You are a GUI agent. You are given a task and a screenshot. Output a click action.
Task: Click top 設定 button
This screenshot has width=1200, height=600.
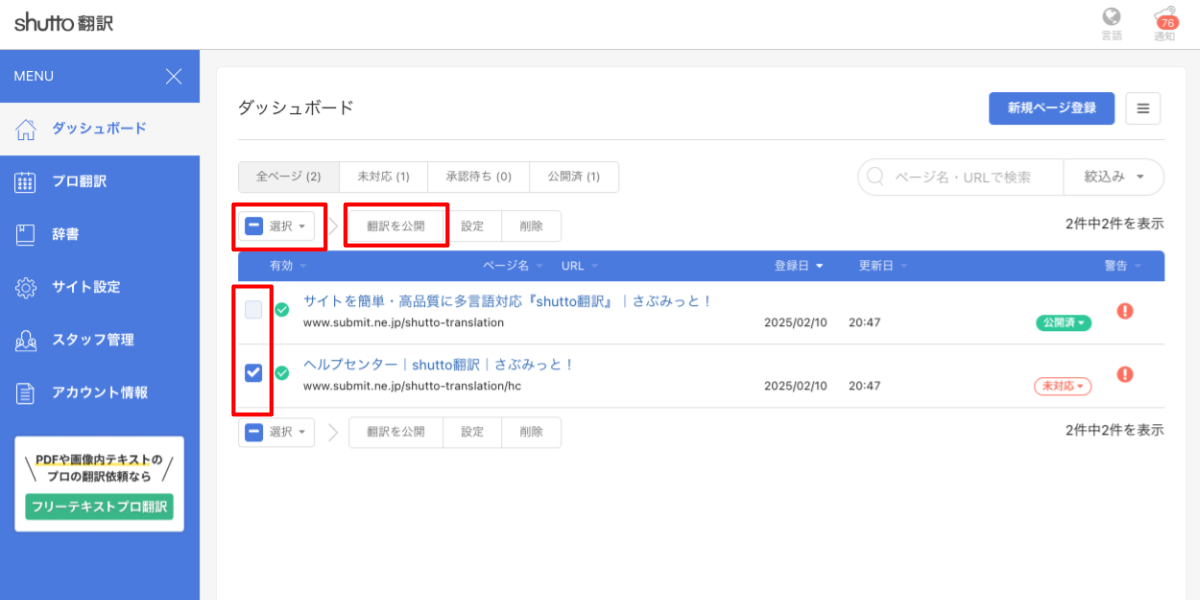472,226
